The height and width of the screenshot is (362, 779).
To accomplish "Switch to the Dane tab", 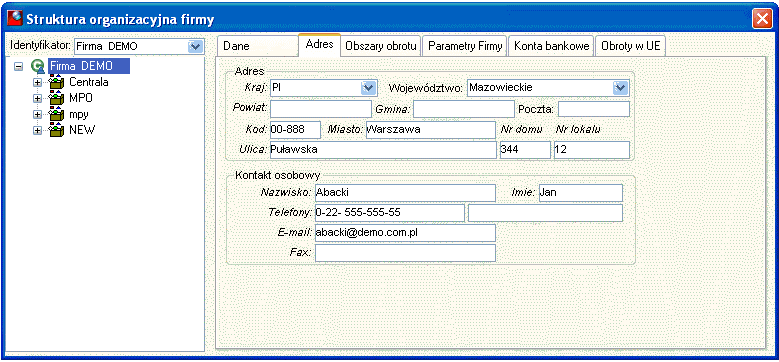I will click(257, 46).
